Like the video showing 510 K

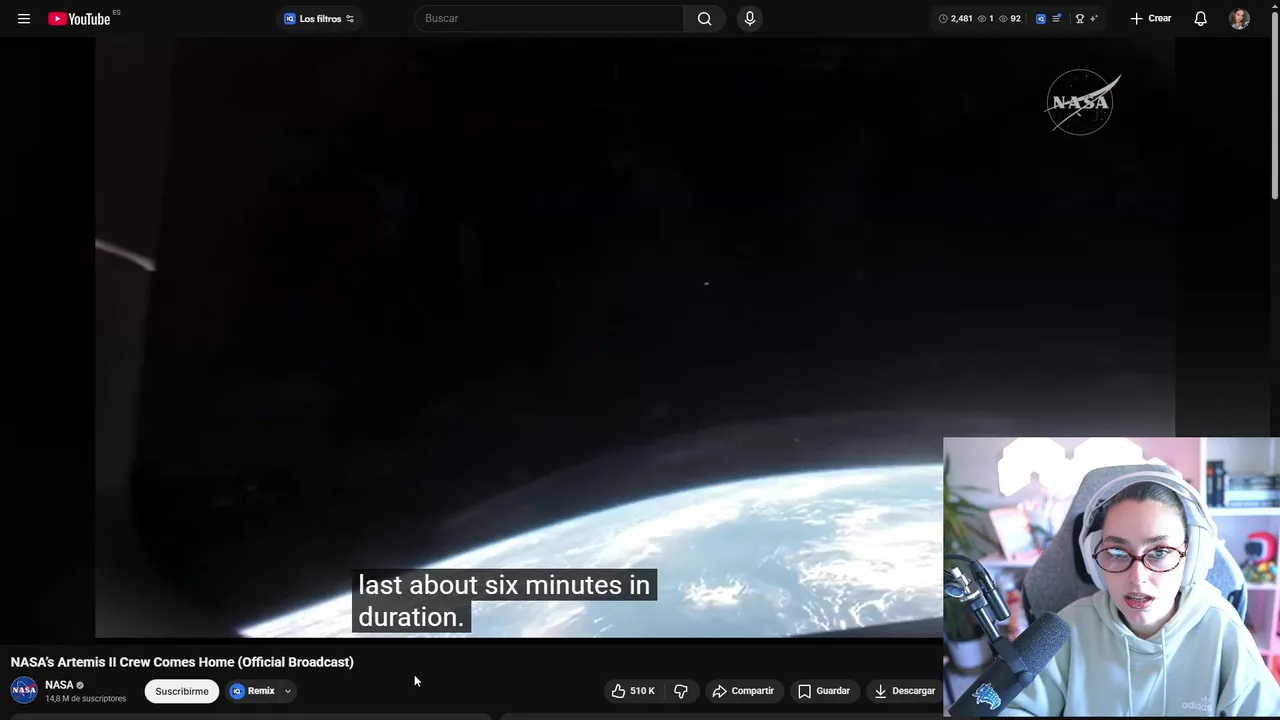[x=633, y=691]
